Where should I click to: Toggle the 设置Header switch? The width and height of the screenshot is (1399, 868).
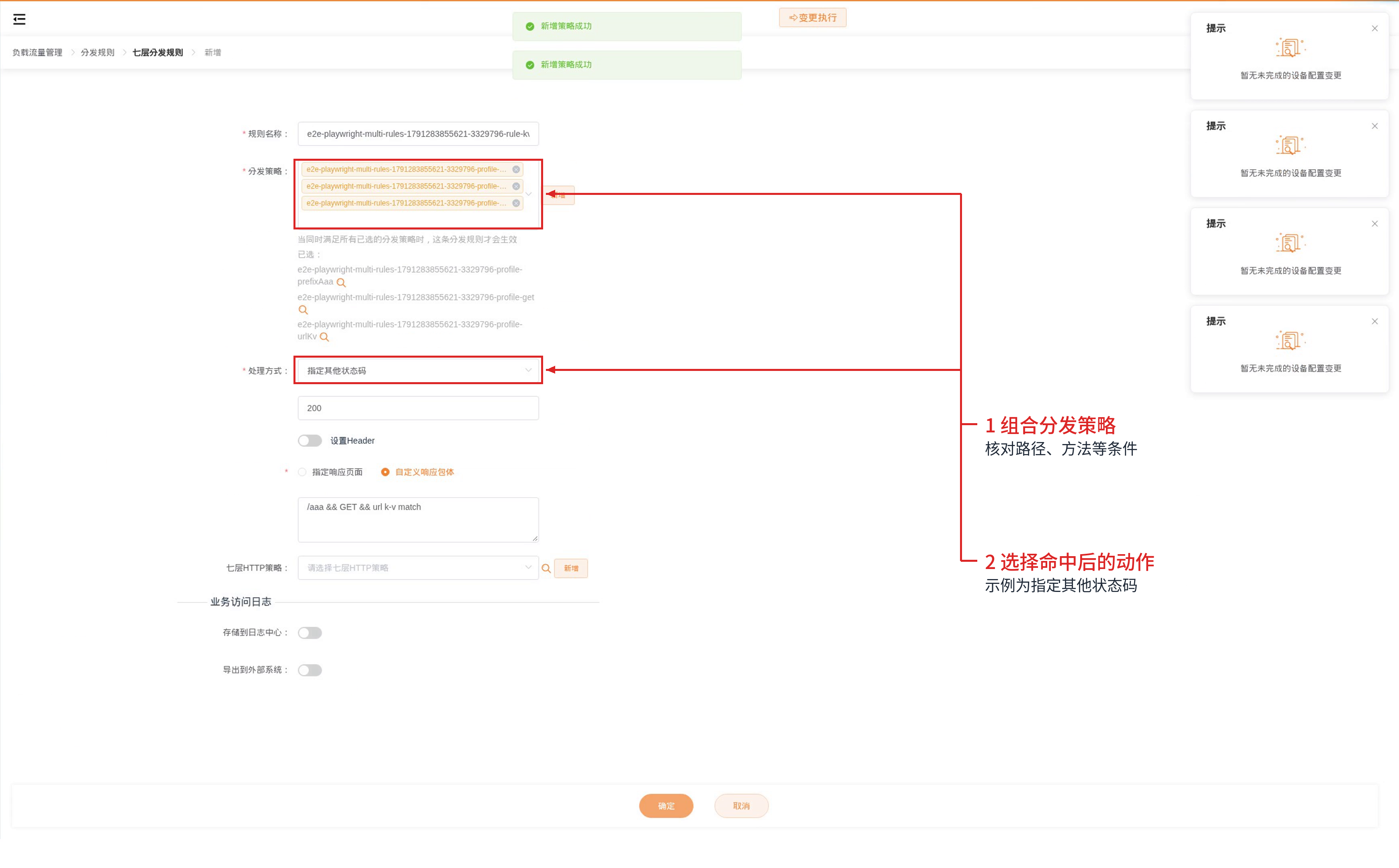pos(310,440)
